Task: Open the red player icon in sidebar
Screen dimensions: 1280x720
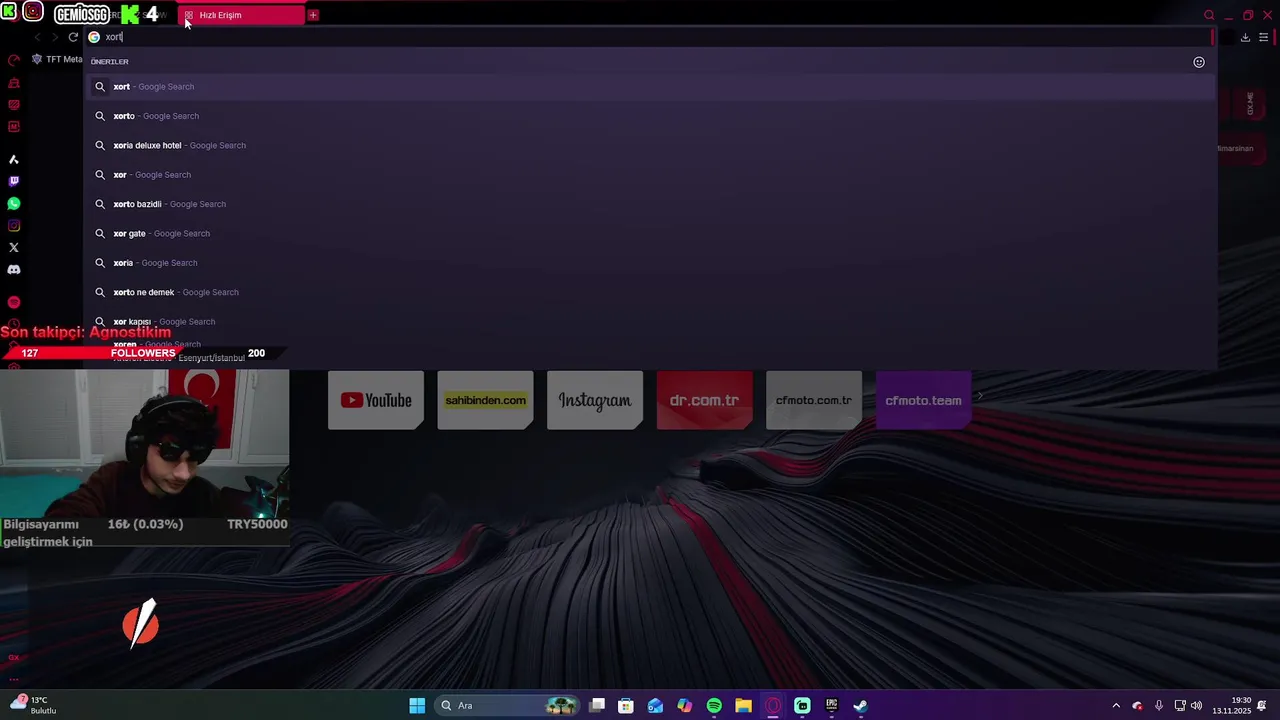Action: 14,302
